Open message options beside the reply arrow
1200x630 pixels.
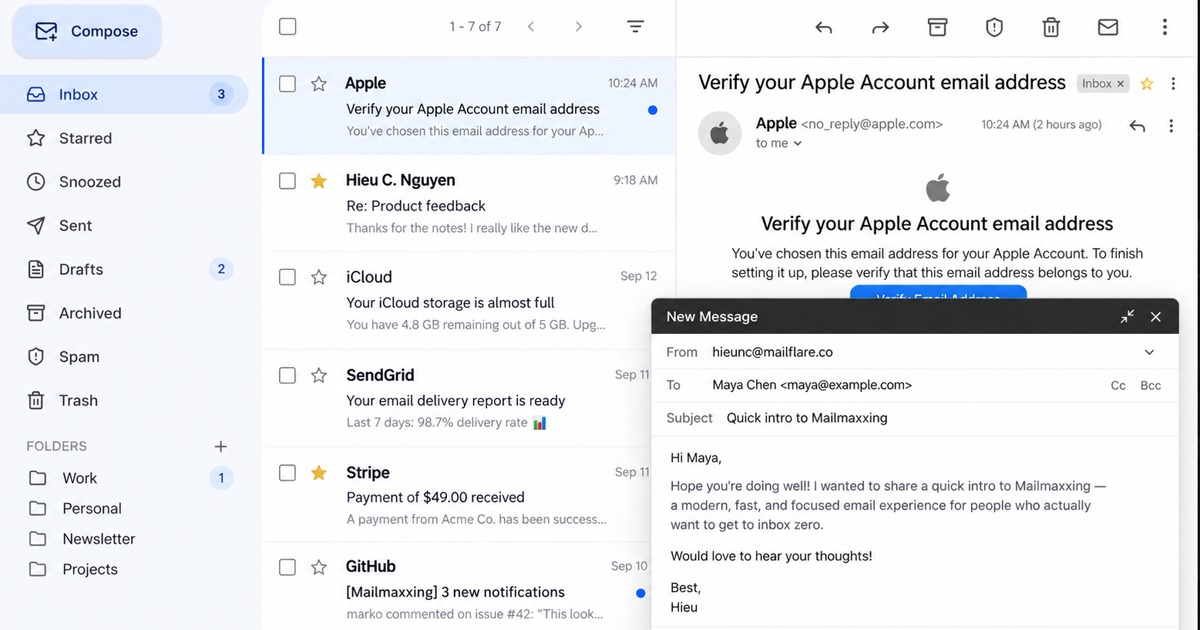1171,126
